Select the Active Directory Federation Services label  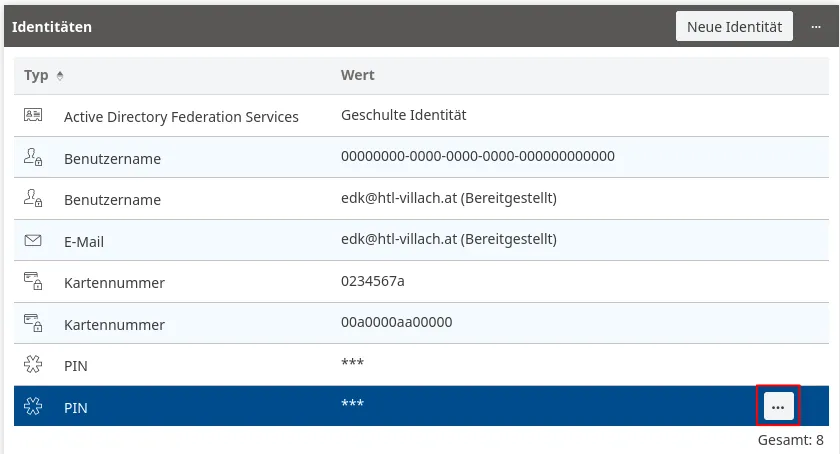coord(181,117)
